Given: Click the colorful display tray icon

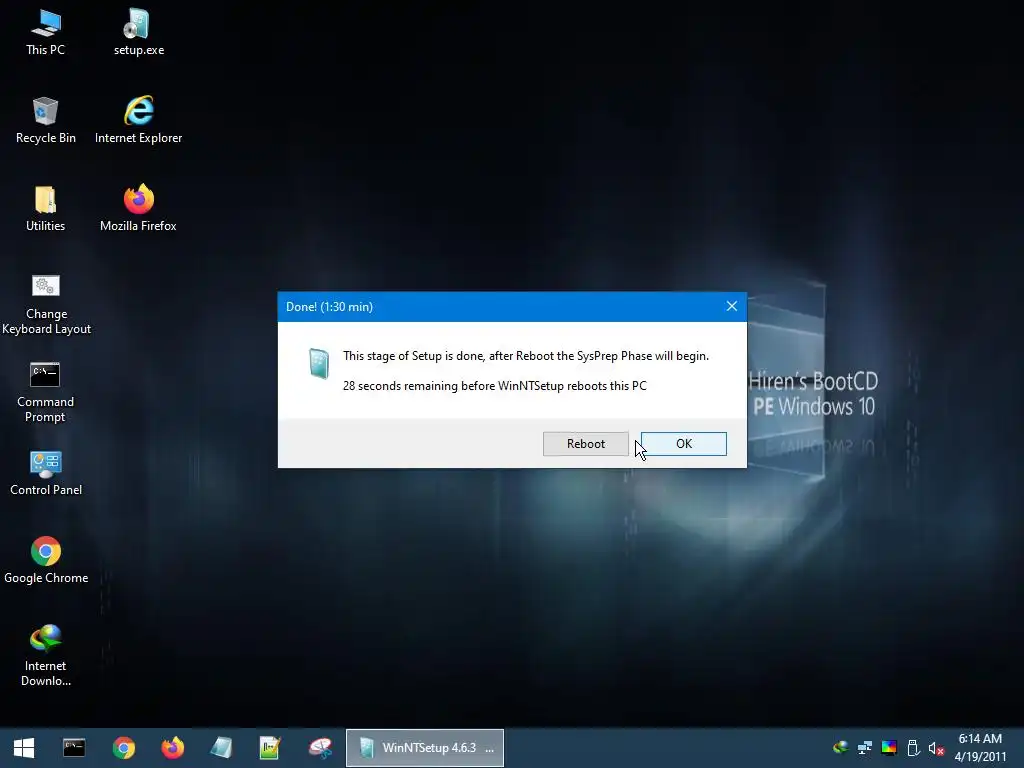Looking at the screenshot, I should [889, 747].
